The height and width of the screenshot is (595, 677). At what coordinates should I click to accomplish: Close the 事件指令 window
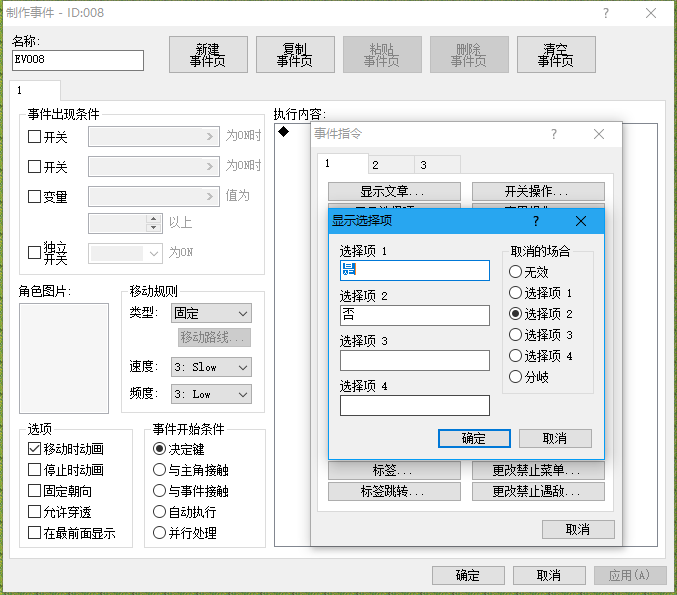click(x=599, y=134)
